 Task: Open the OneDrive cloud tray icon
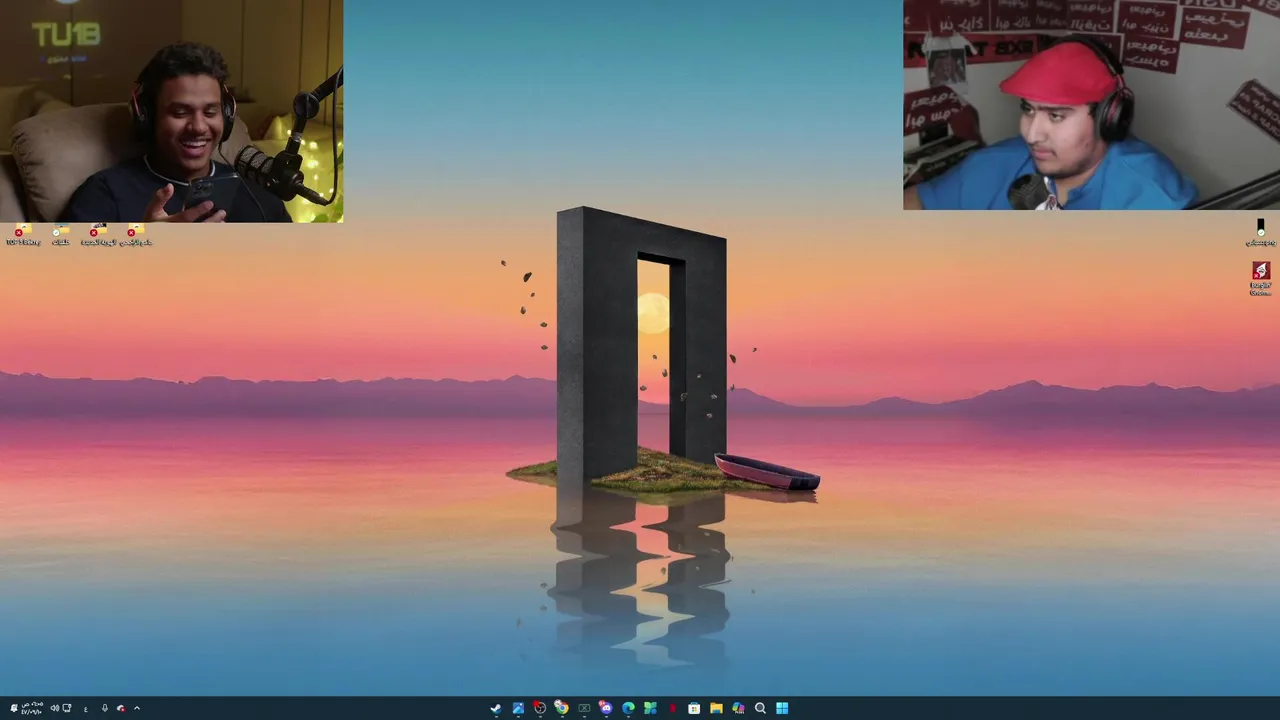pos(121,708)
